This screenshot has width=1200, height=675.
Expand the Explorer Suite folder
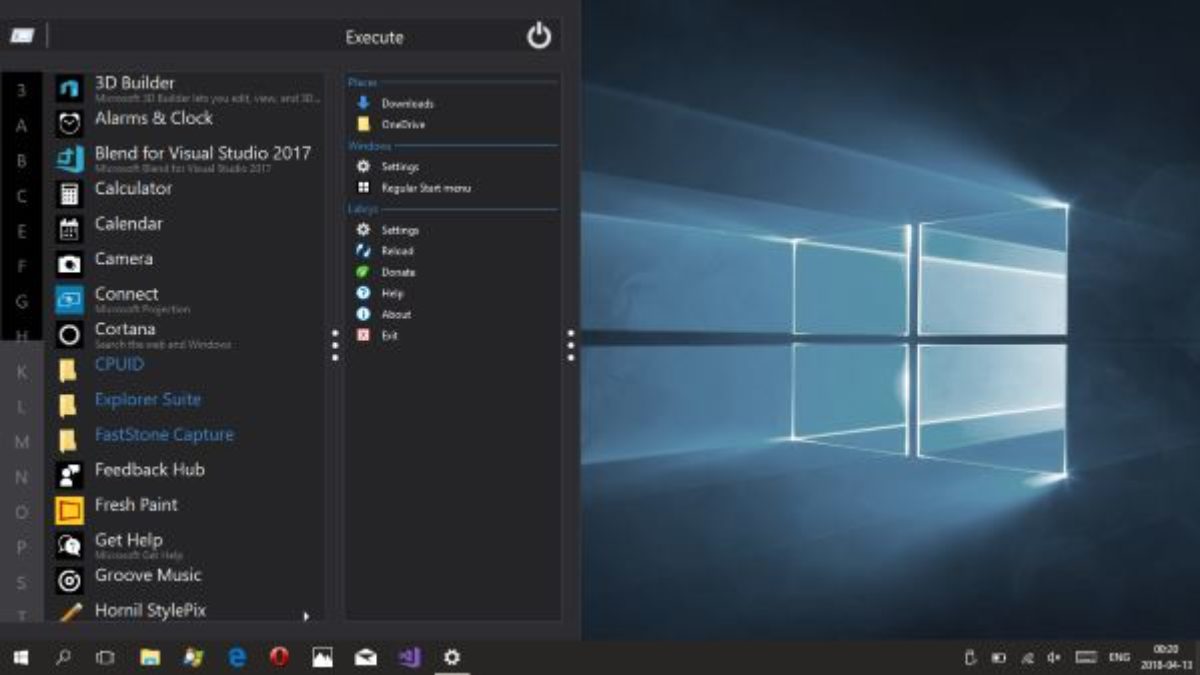click(x=147, y=400)
